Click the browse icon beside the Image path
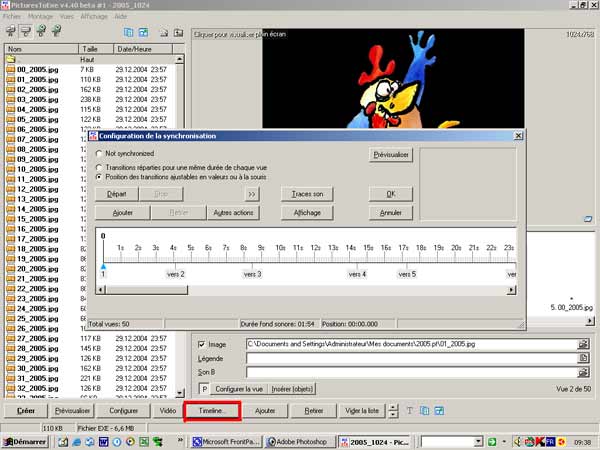Viewport: 600px width, 450px height. click(x=583, y=344)
